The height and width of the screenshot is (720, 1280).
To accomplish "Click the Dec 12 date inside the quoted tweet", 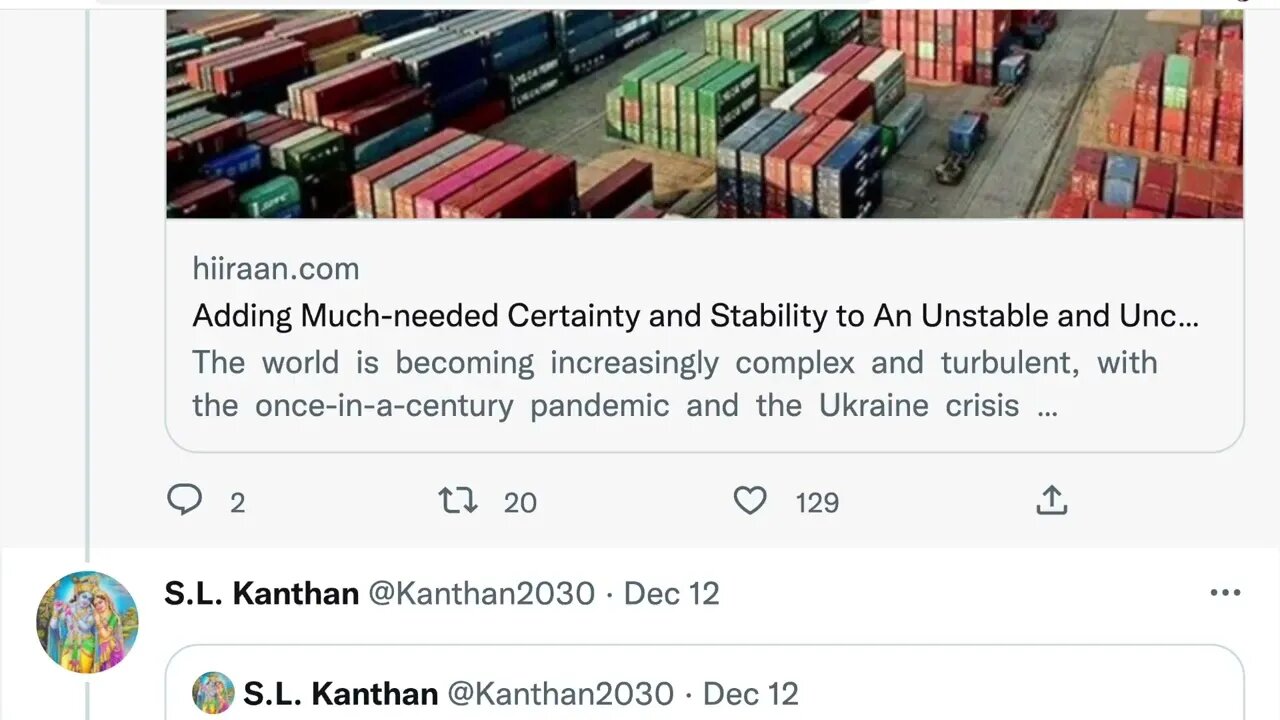I will pyautogui.click(x=750, y=693).
